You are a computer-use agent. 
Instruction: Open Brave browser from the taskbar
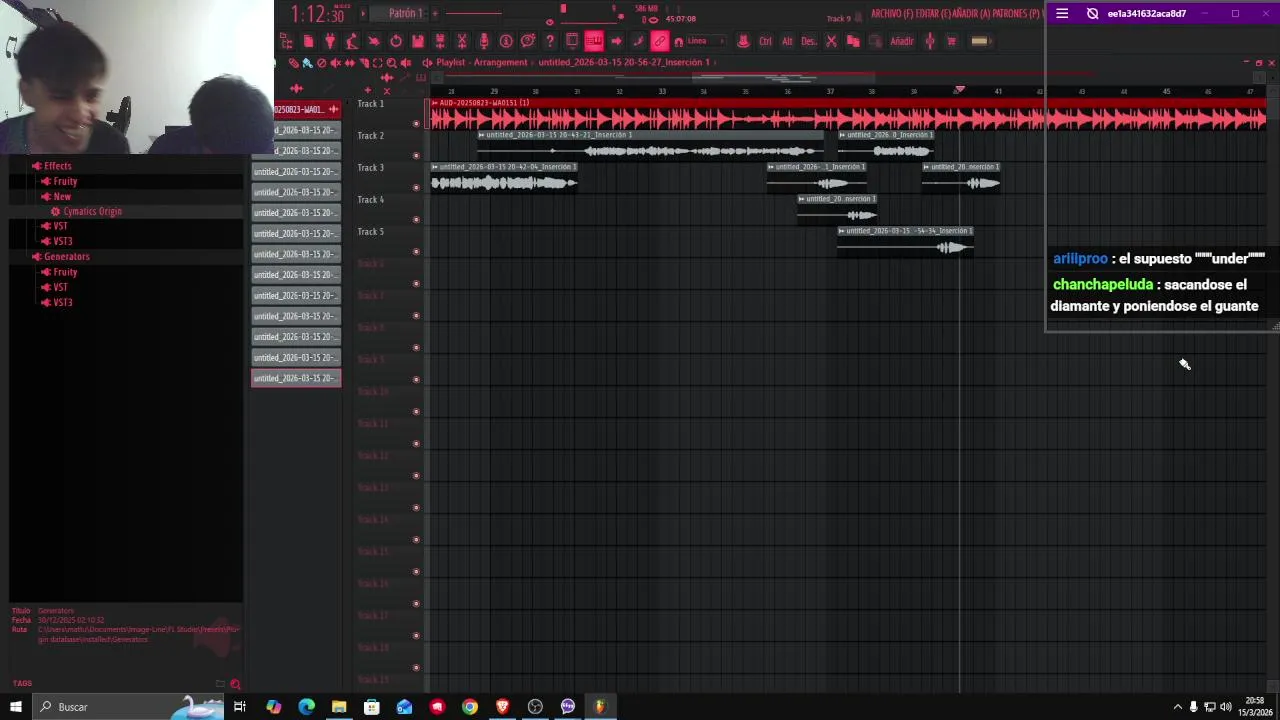(x=503, y=707)
